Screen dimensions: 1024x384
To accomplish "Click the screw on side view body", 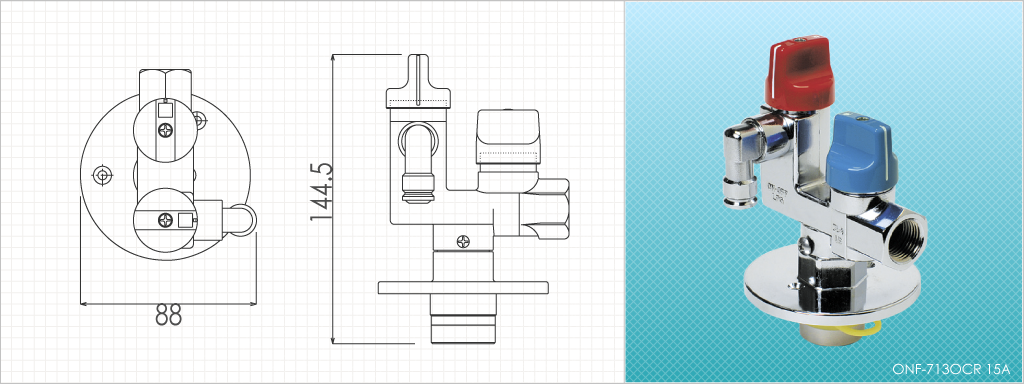I will 463,241.
